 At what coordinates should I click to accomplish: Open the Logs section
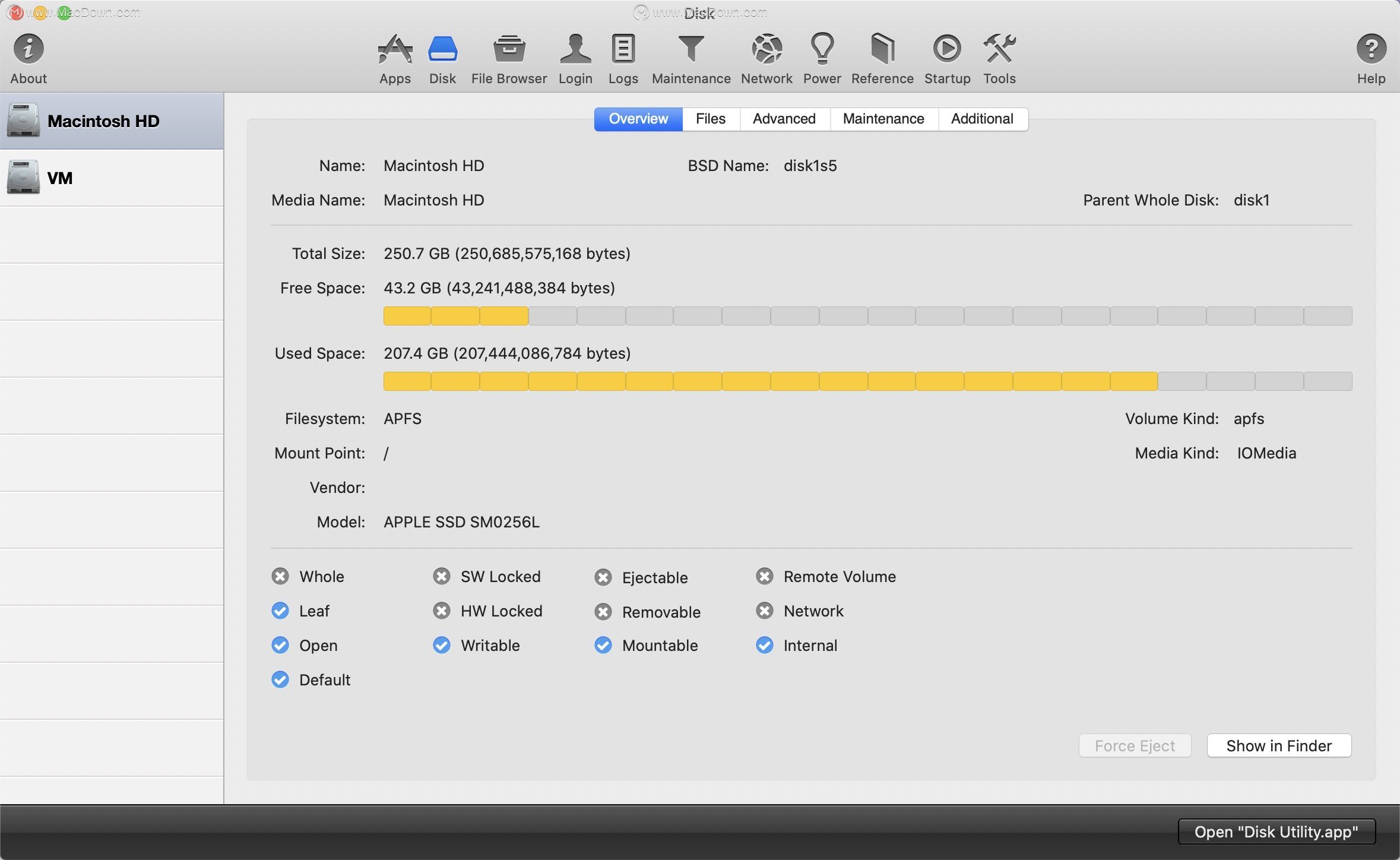(x=623, y=58)
